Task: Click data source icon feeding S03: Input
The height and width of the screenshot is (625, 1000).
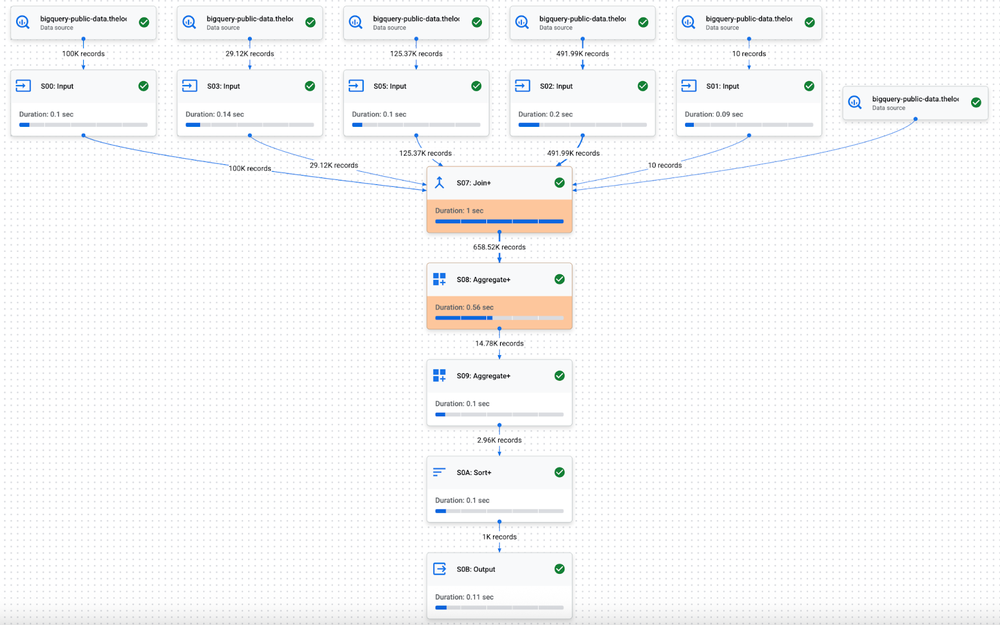Action: (189, 22)
